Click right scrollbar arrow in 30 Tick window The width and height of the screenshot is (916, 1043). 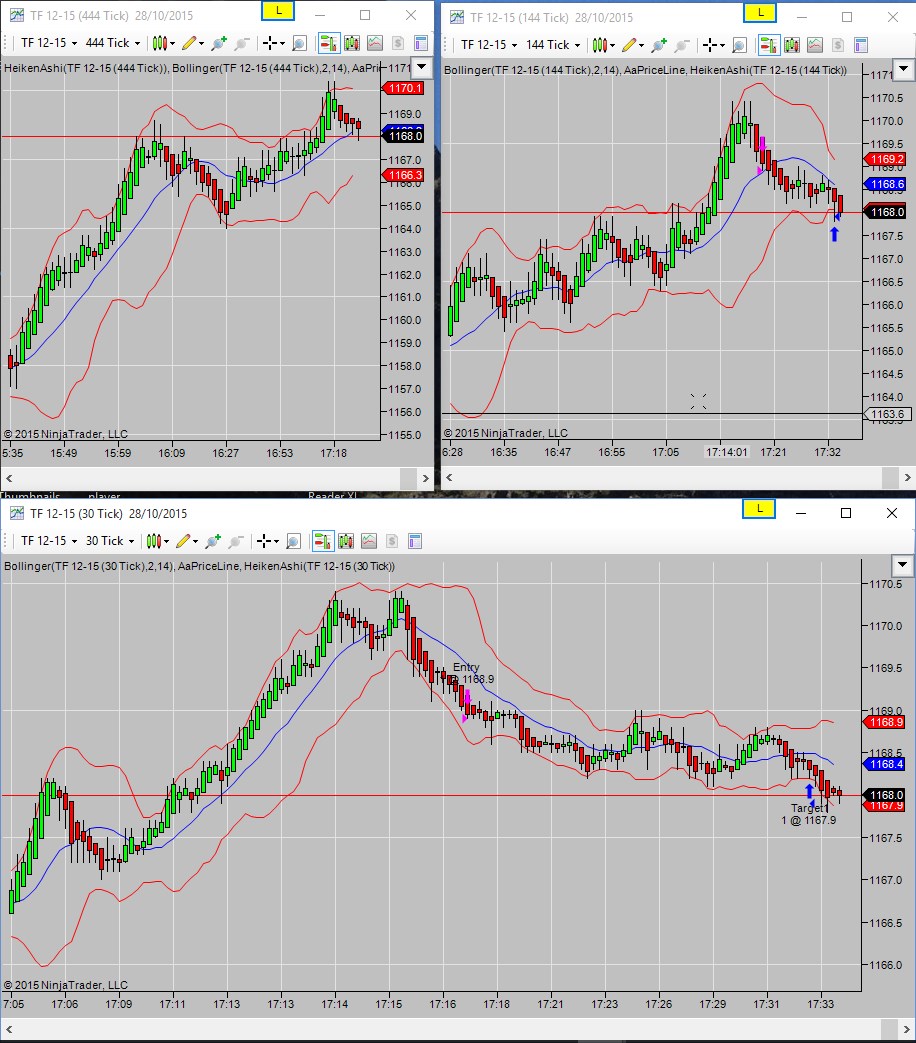point(906,1030)
